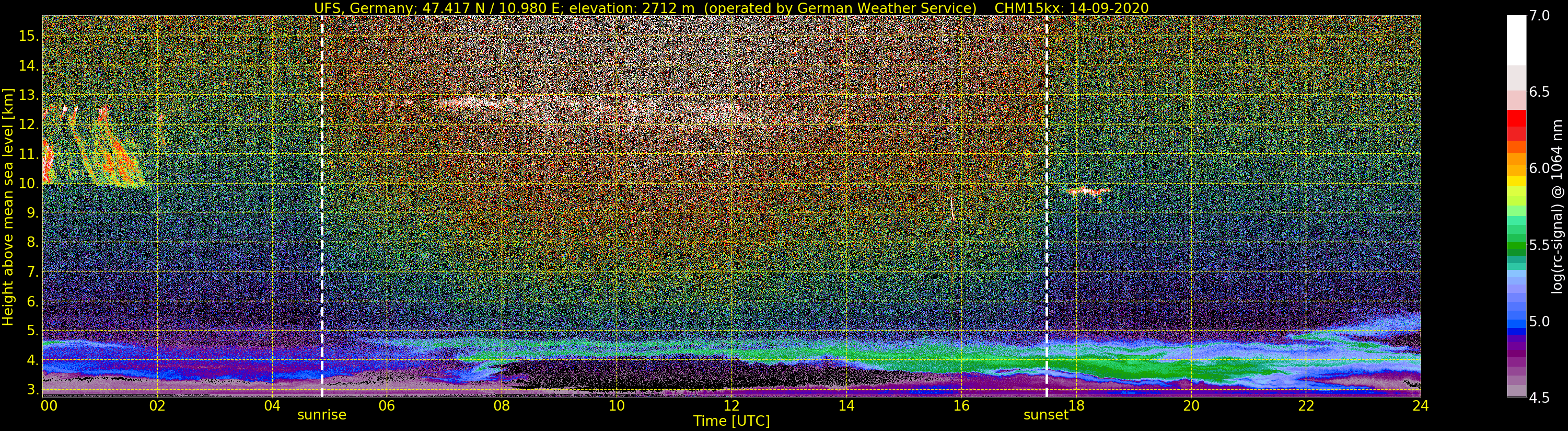Viewport: 1568px width, 431px height.
Task: Click the '08' time tick label
Action: click(502, 406)
